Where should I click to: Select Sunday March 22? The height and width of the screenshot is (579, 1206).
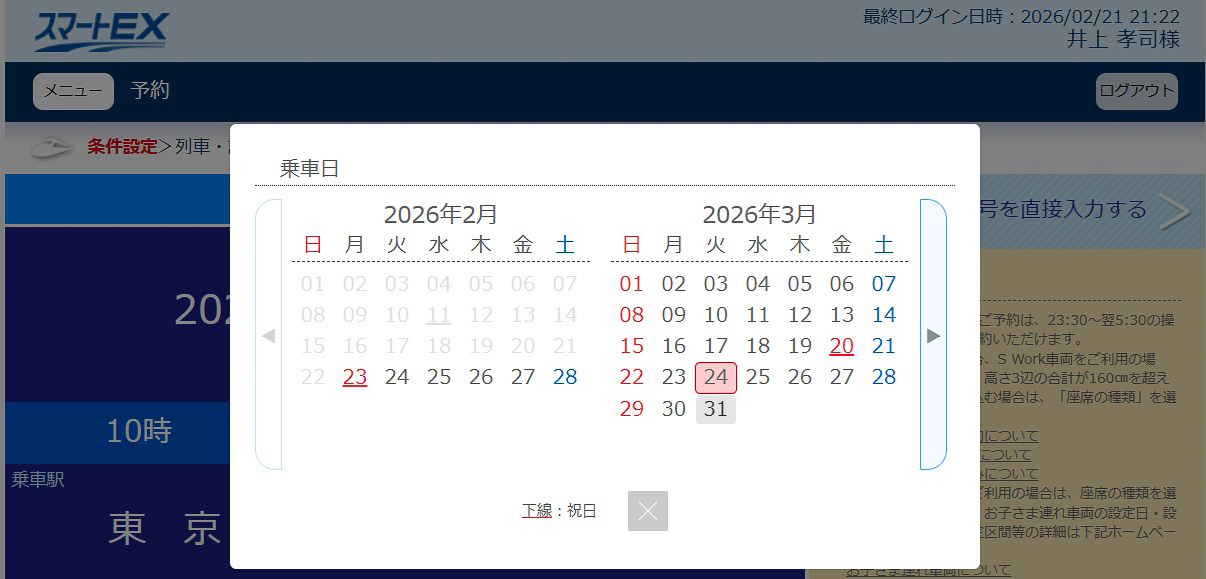[632, 377]
